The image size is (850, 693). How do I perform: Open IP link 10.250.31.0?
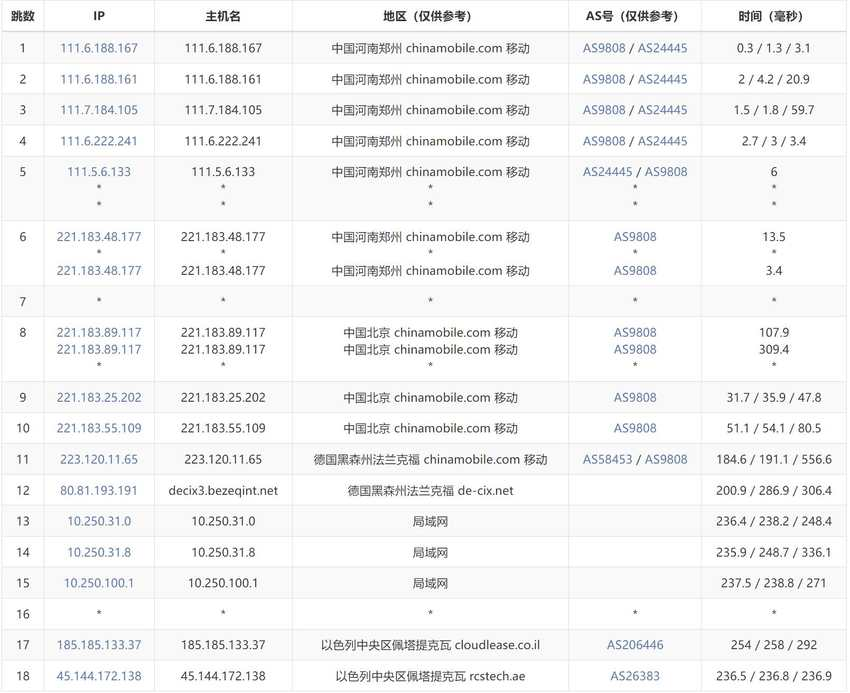tap(99, 522)
